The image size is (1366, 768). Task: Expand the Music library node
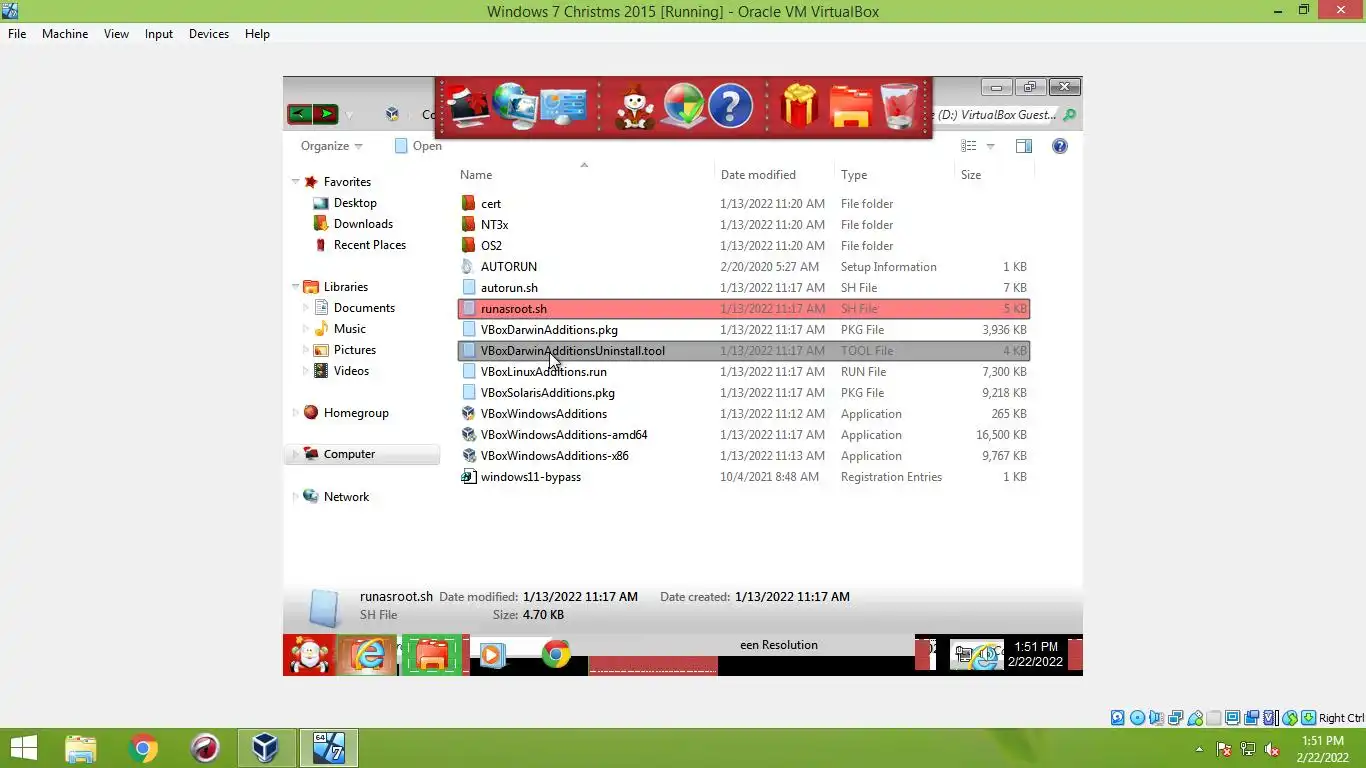point(307,329)
